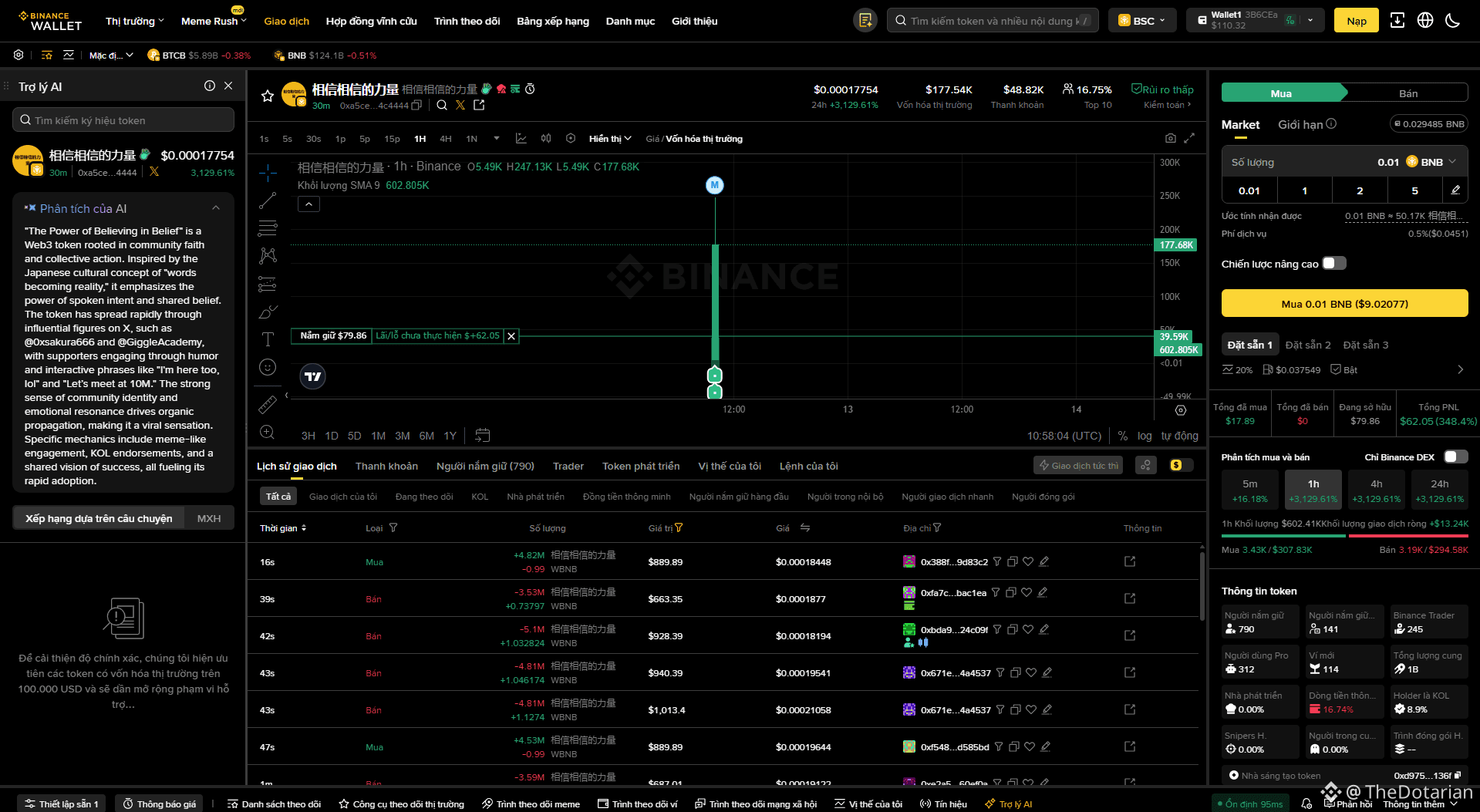Open language globe icon
Image resolution: width=1480 pixels, height=812 pixels.
[1425, 21]
